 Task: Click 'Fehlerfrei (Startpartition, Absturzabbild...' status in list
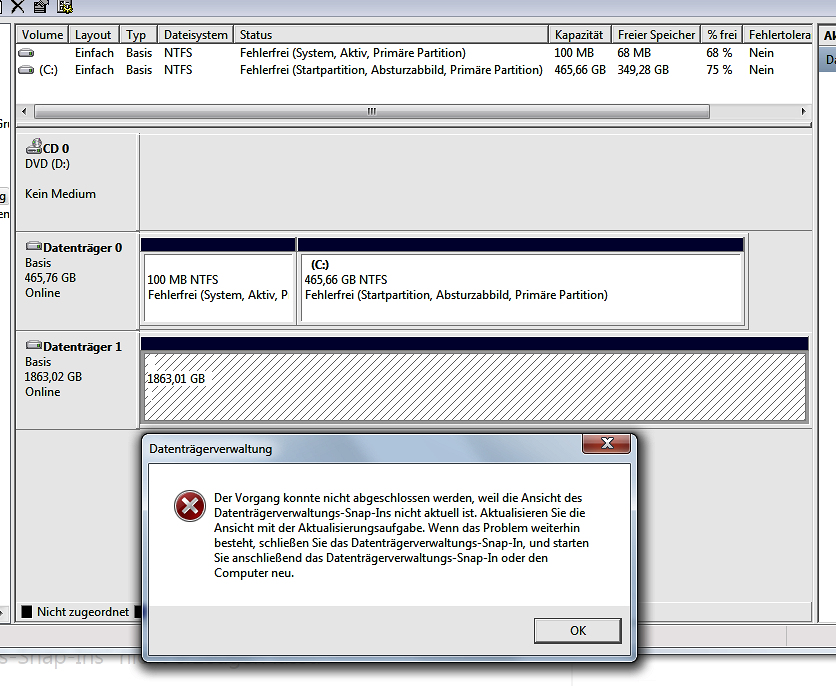point(391,70)
